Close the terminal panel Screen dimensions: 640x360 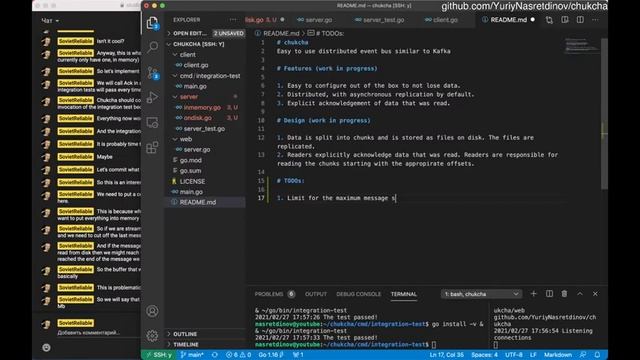tap(595, 293)
